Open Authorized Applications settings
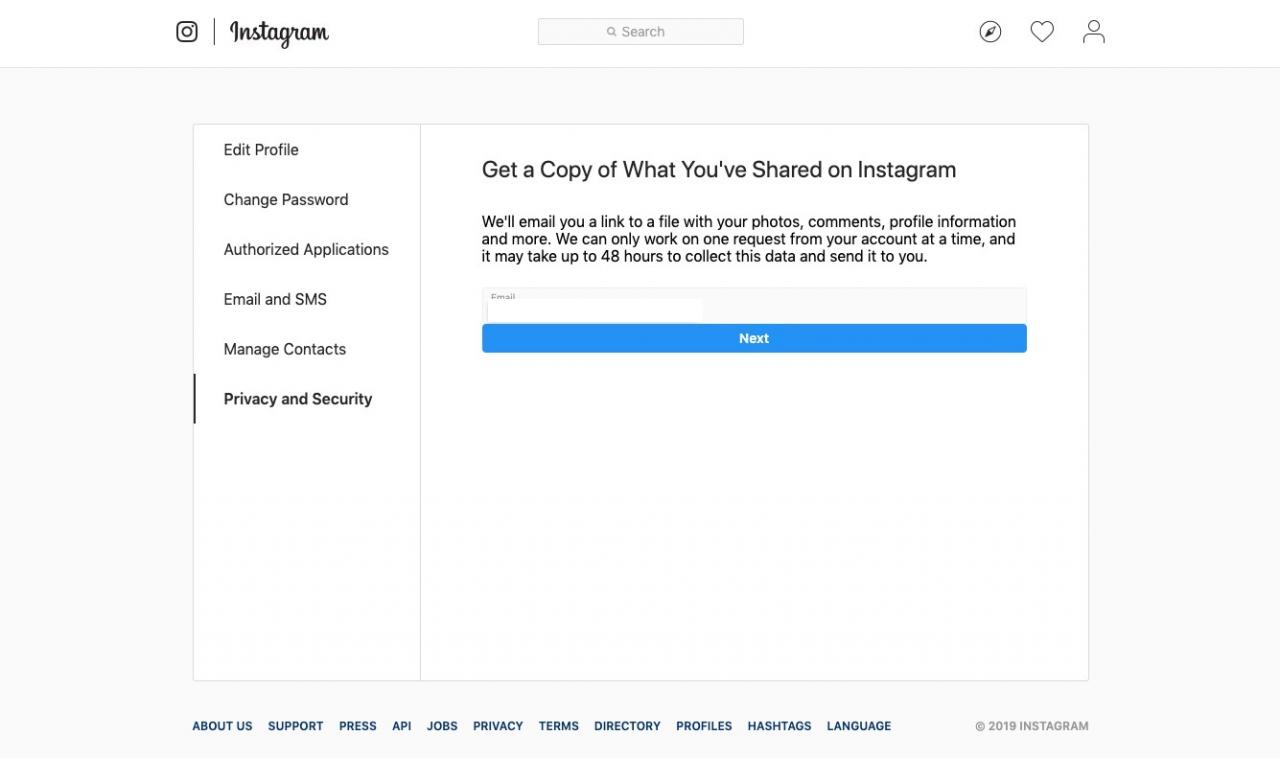Viewport: 1280px width, 758px height. pyautogui.click(x=306, y=250)
